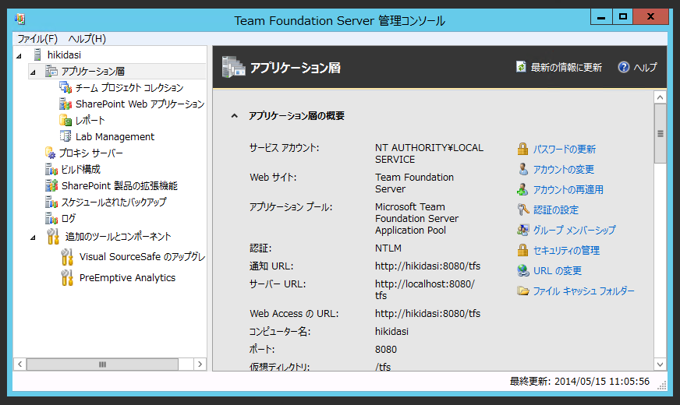Click the 最終更新 timestamp in status bar
This screenshot has height=405, width=680.
[x=580, y=381]
